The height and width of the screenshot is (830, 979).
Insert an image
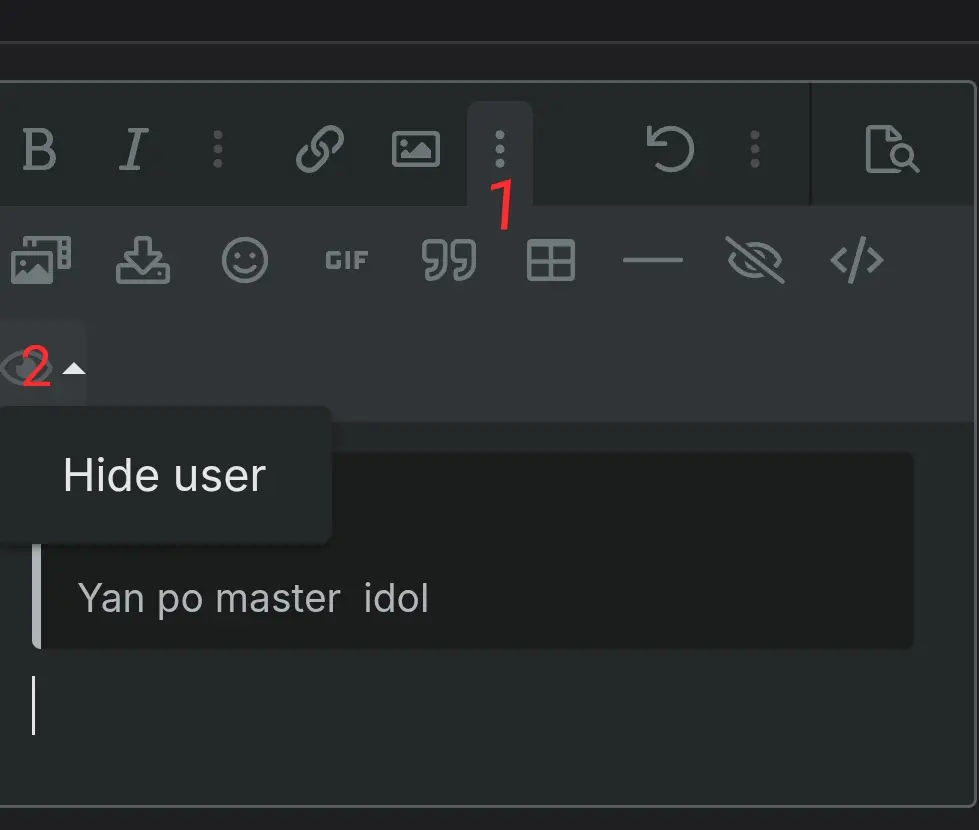click(x=416, y=149)
